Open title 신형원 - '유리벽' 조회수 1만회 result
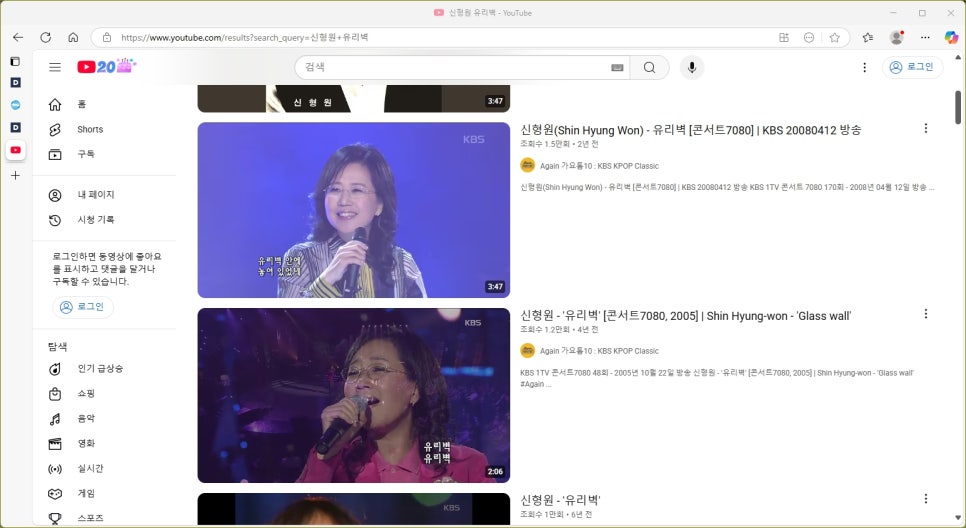 click(561, 500)
